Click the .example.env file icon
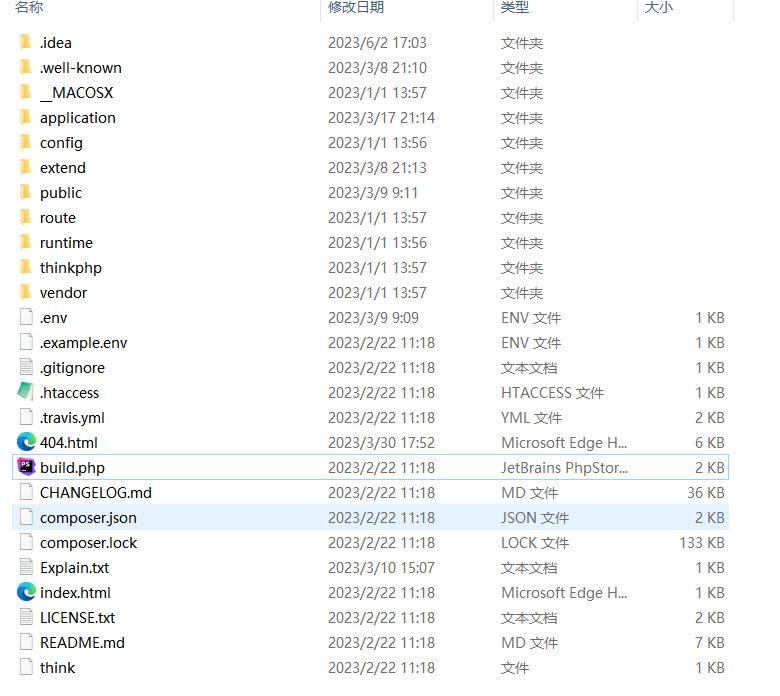The image size is (780, 696). [26, 342]
